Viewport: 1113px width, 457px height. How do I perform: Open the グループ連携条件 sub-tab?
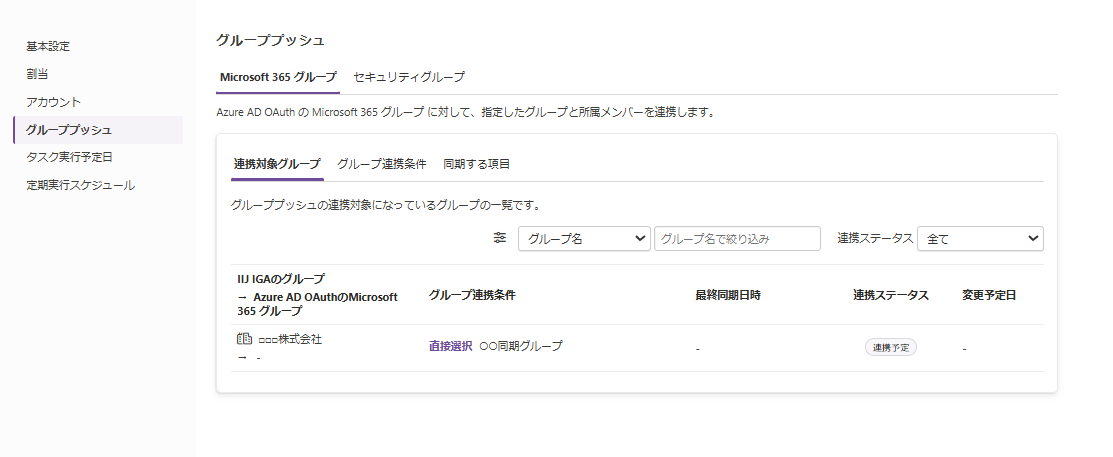coord(382,163)
